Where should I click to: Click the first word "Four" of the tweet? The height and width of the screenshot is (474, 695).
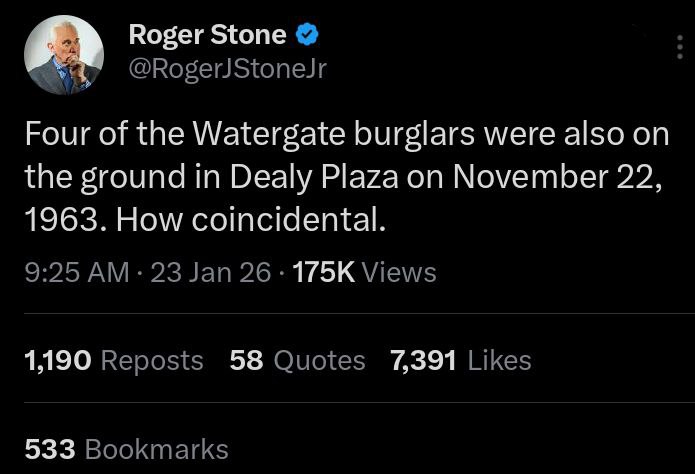click(51, 134)
